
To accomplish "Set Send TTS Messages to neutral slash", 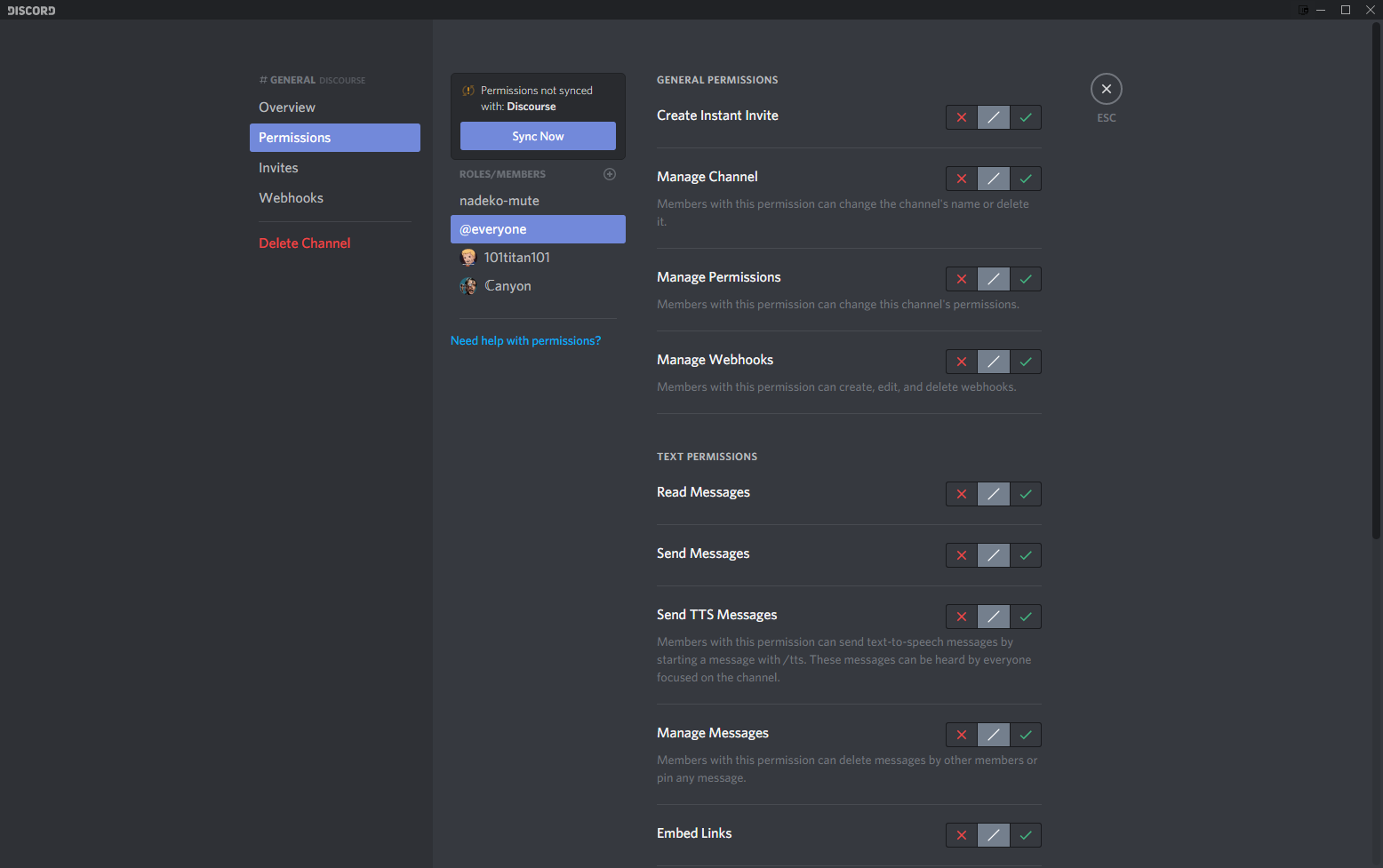I will coord(993,617).
